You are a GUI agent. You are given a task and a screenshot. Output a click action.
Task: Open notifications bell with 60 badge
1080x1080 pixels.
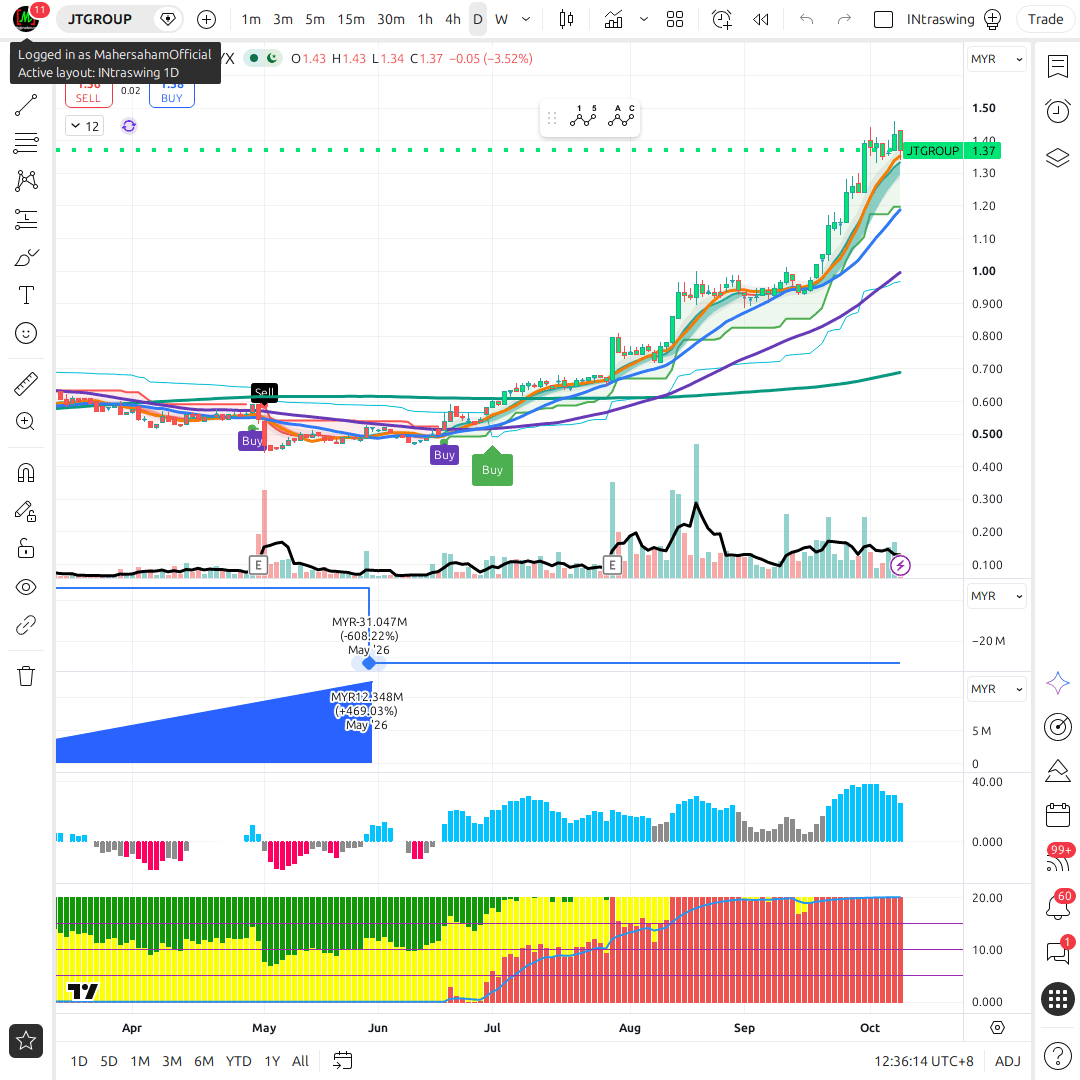[x=1058, y=906]
